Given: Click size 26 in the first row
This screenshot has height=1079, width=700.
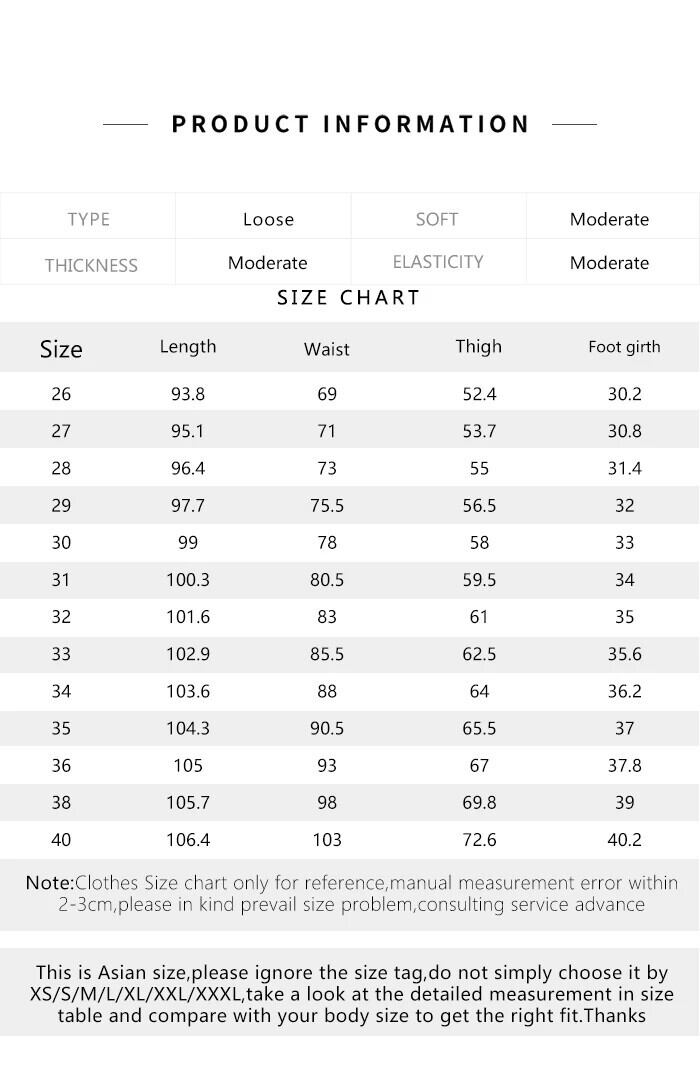Looking at the screenshot, I should click(x=61, y=394).
